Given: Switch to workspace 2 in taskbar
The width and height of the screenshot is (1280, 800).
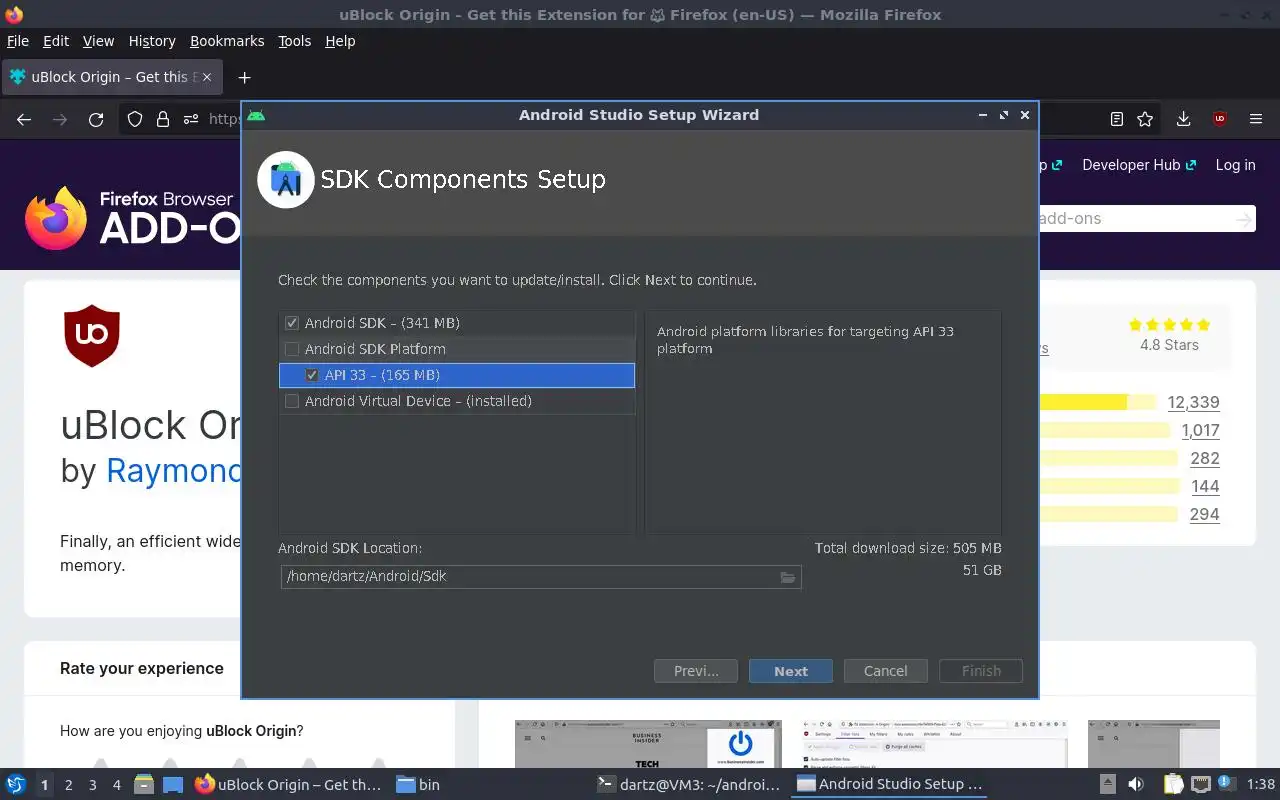Looking at the screenshot, I should click(68, 785).
